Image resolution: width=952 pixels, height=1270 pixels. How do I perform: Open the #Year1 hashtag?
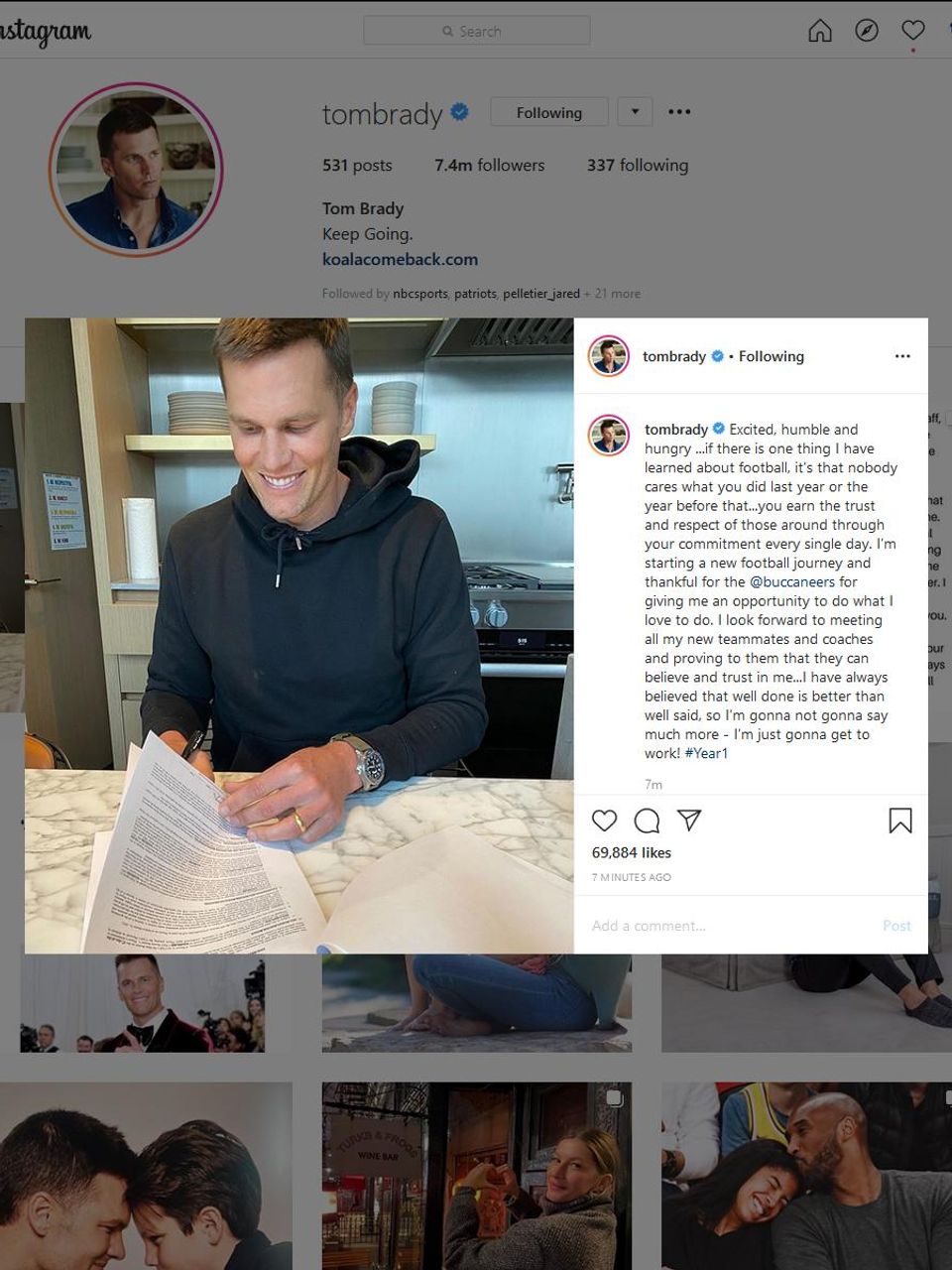706,753
